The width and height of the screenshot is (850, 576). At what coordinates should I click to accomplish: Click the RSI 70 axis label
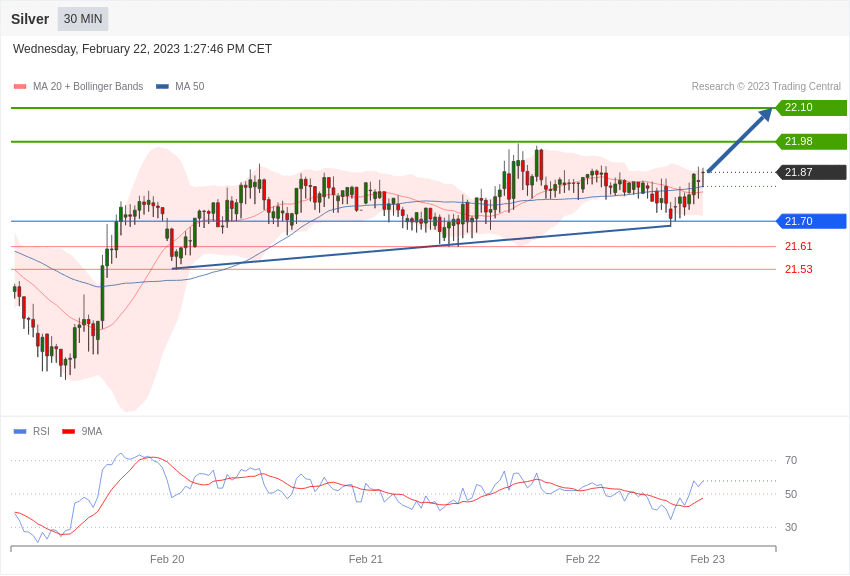[x=791, y=461]
